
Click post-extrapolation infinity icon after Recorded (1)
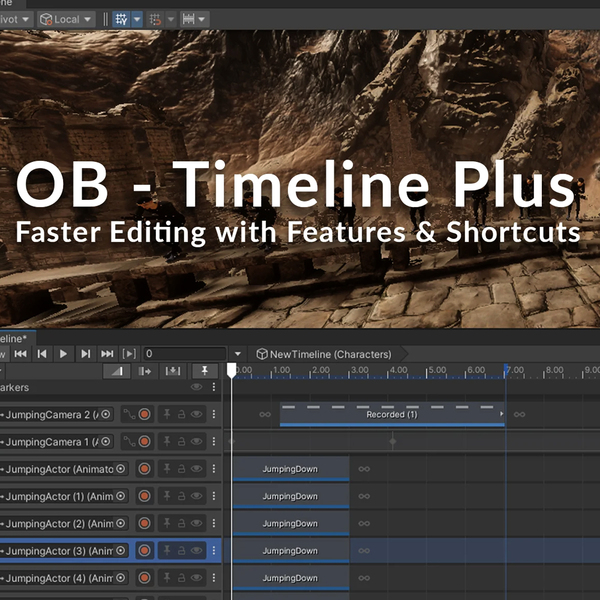point(519,414)
